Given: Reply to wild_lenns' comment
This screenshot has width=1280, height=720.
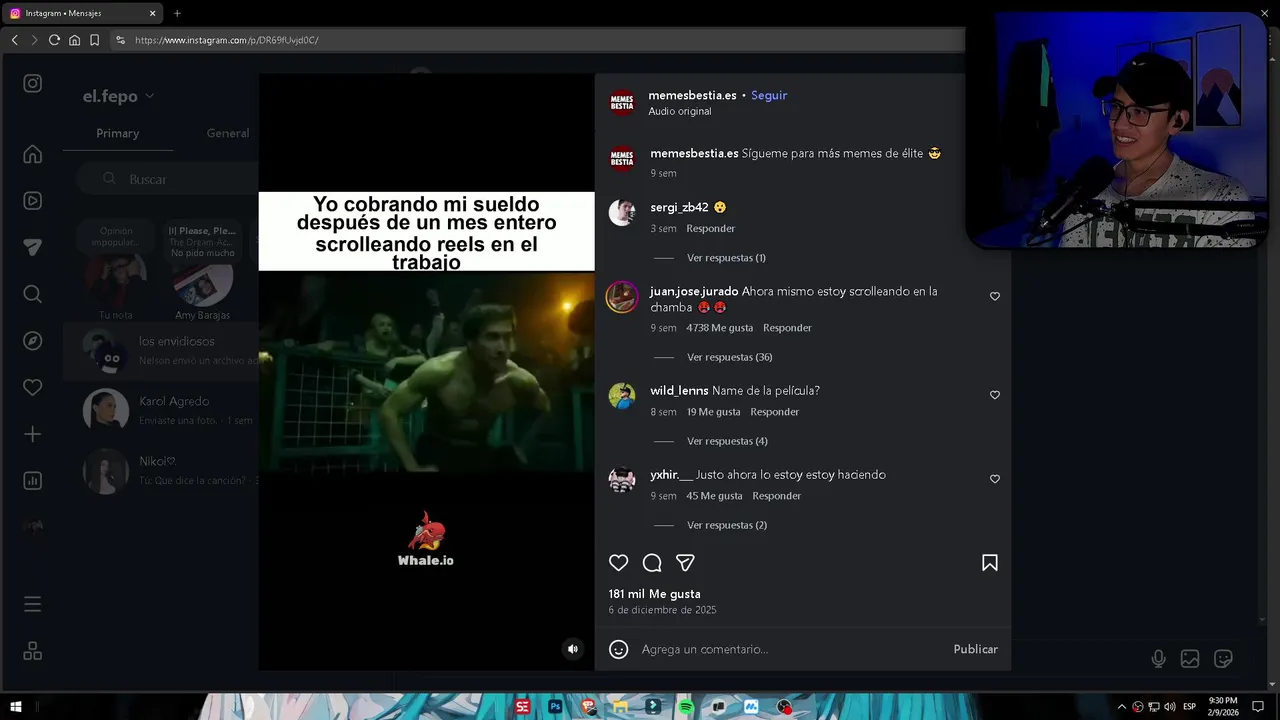Looking at the screenshot, I should (x=775, y=412).
